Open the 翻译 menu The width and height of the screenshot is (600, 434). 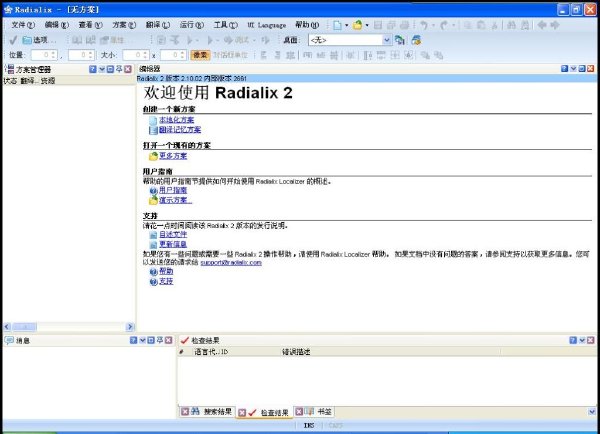pos(158,25)
